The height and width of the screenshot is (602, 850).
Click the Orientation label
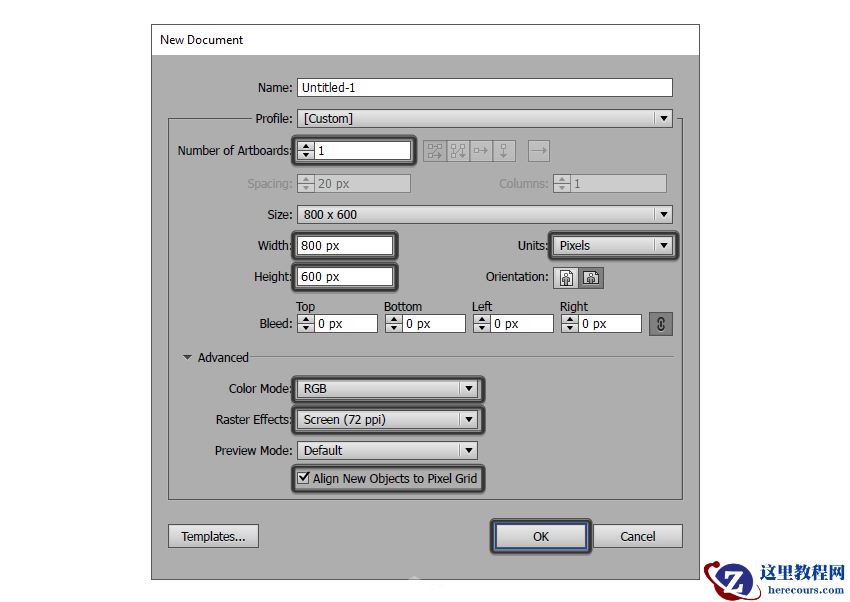pos(517,277)
